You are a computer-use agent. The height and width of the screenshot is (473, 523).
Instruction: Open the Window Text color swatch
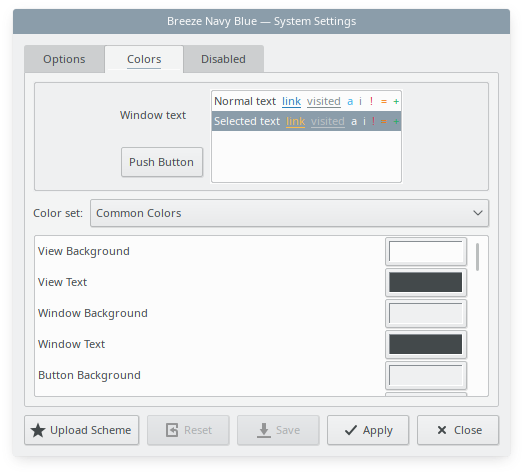point(426,344)
